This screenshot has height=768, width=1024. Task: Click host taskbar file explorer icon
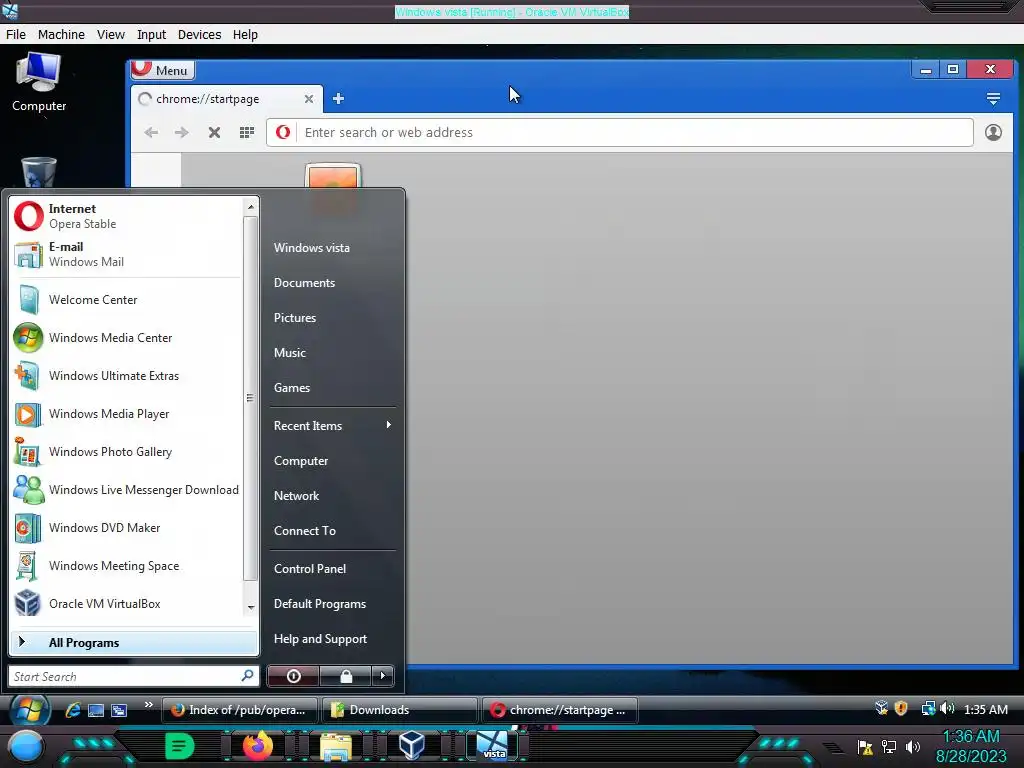point(336,746)
